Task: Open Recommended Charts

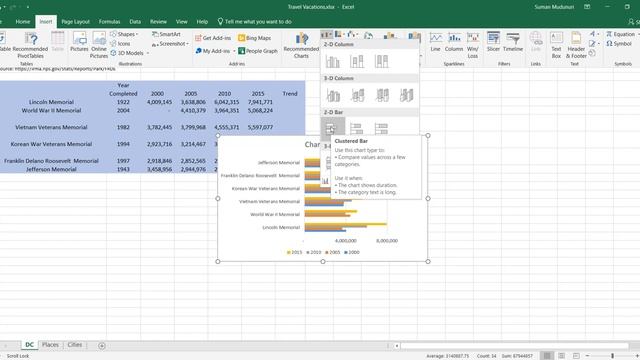Action: 301,46
